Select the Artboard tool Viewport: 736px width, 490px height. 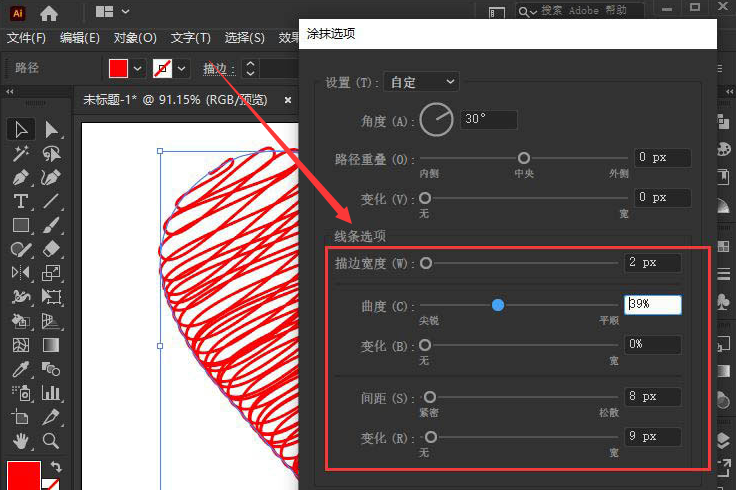[21, 417]
